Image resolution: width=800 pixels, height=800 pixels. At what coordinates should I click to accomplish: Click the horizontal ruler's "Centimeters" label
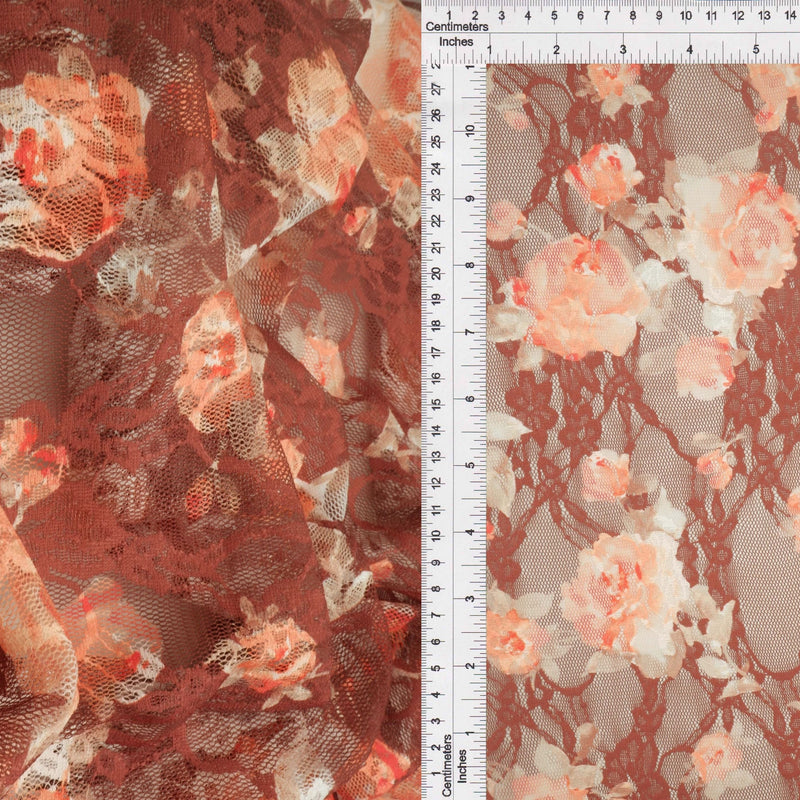click(x=457, y=27)
